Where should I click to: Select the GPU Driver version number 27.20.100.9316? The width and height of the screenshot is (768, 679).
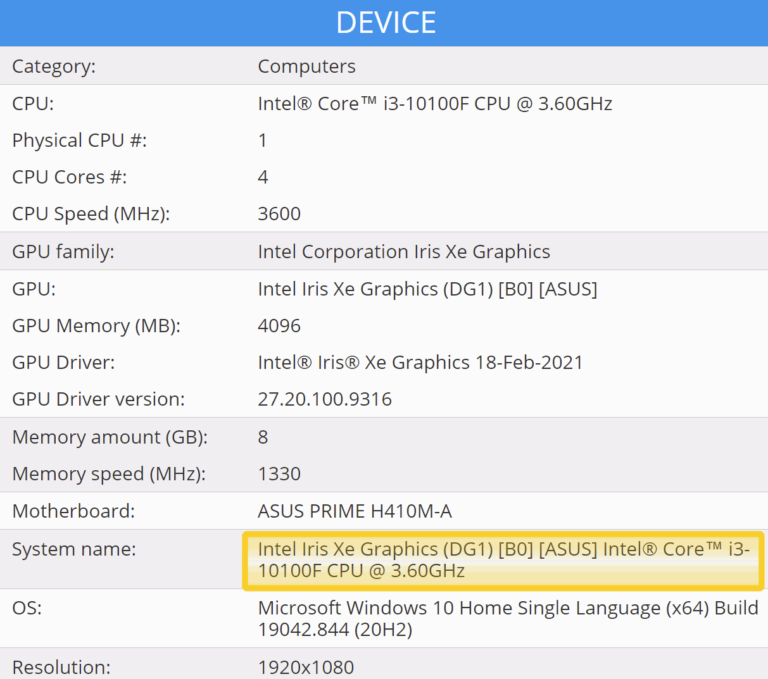click(x=324, y=400)
